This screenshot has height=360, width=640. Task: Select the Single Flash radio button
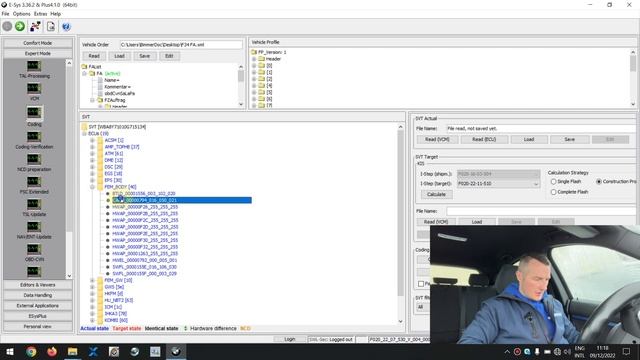(x=553, y=182)
